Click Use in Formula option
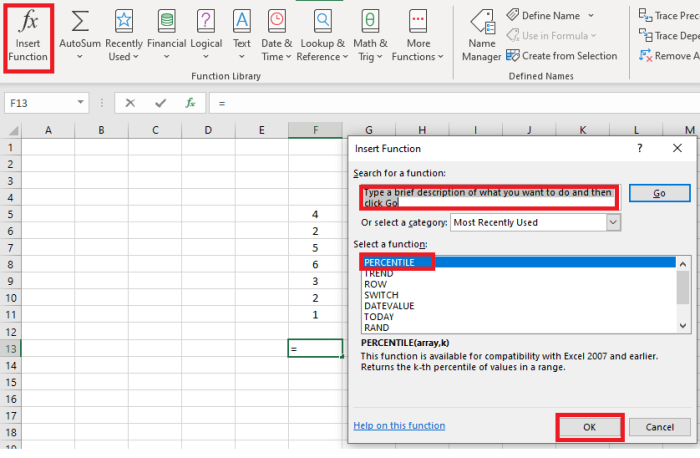 551,36
